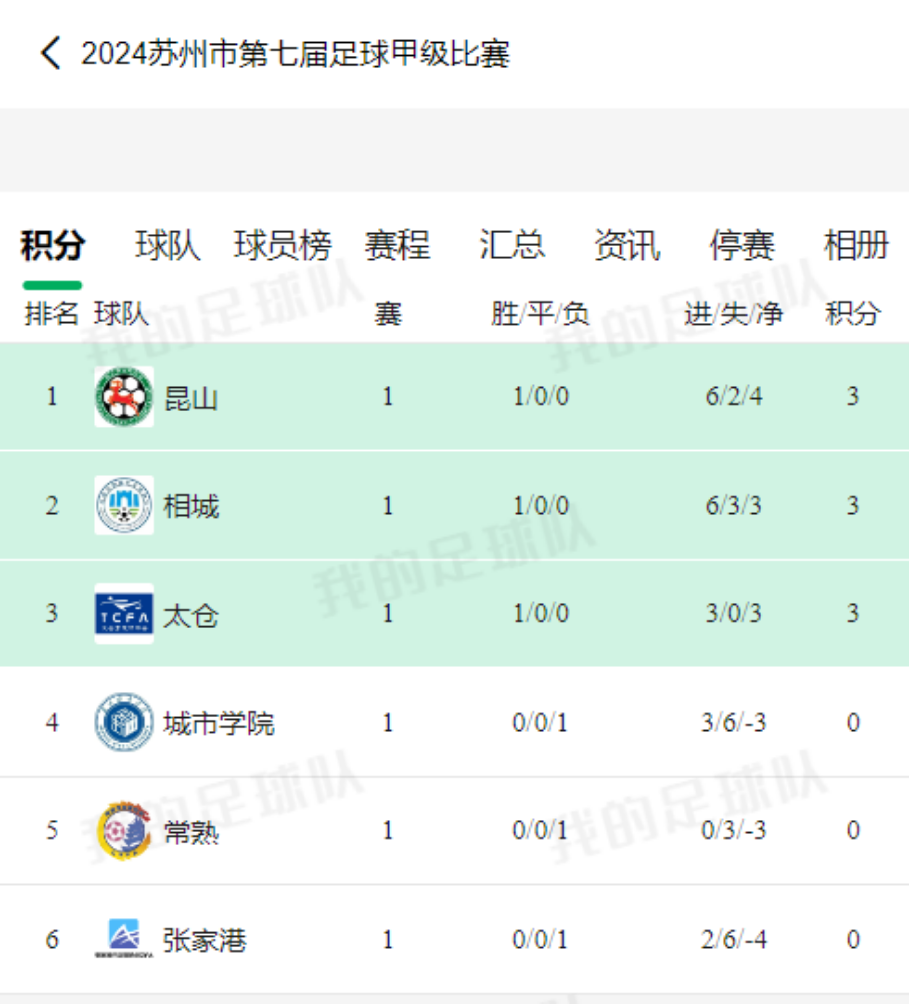
Task: Switch to the 相册 tab
Action: [x=857, y=245]
